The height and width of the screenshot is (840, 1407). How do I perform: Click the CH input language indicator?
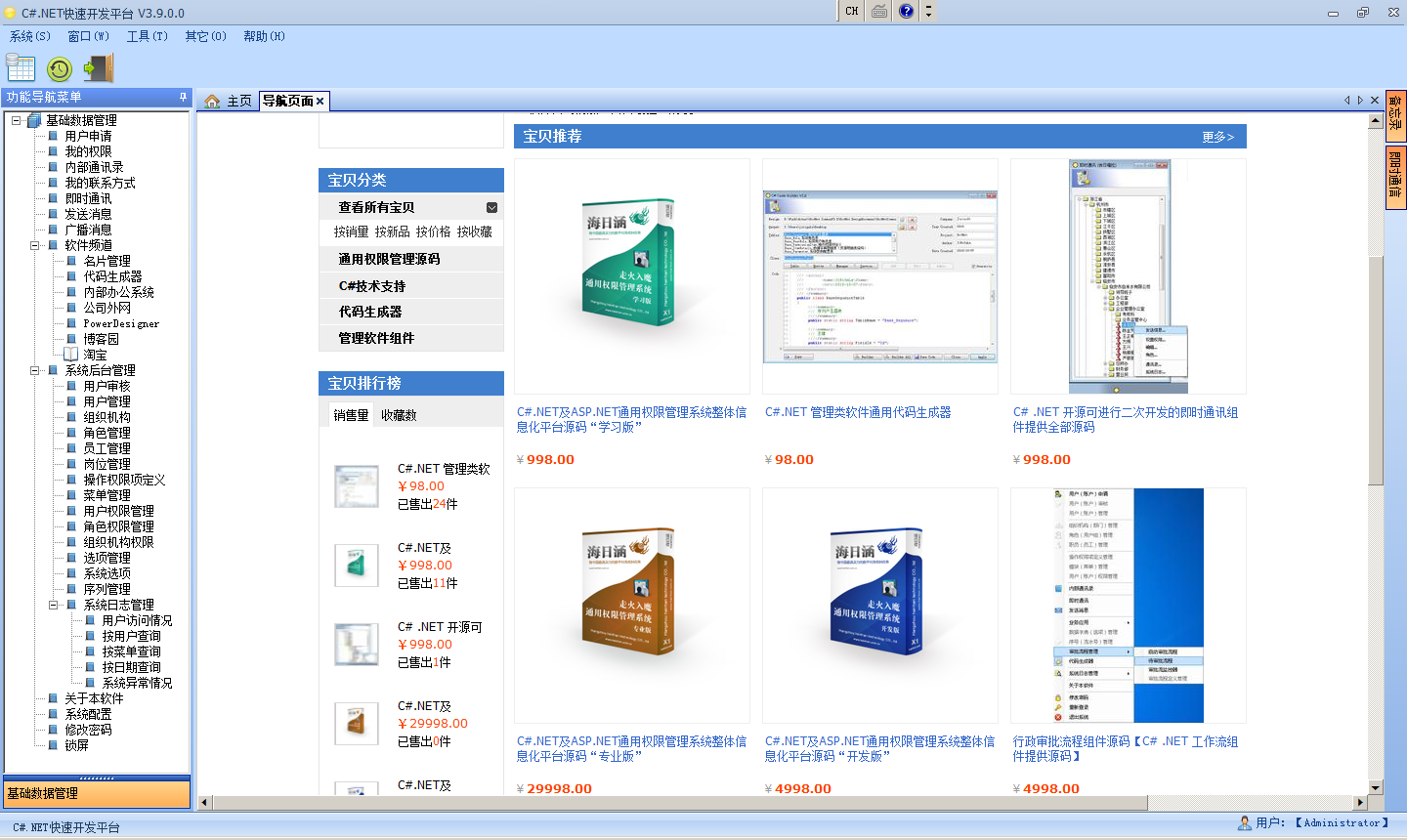click(x=852, y=11)
